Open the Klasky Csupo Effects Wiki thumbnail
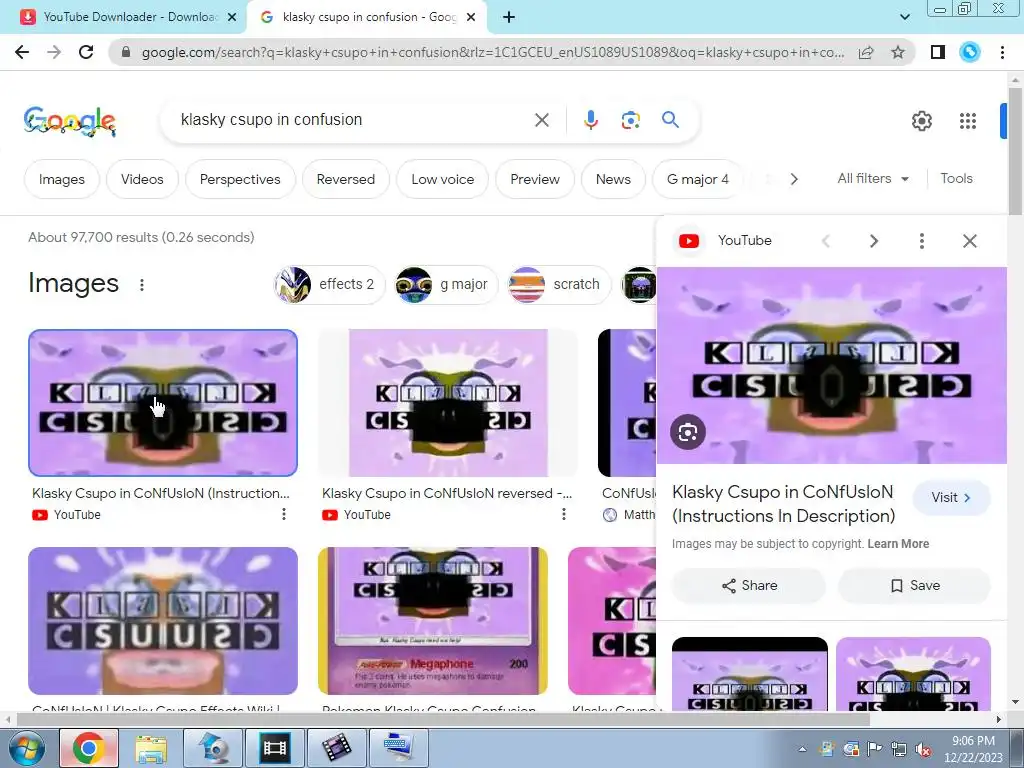 point(163,620)
